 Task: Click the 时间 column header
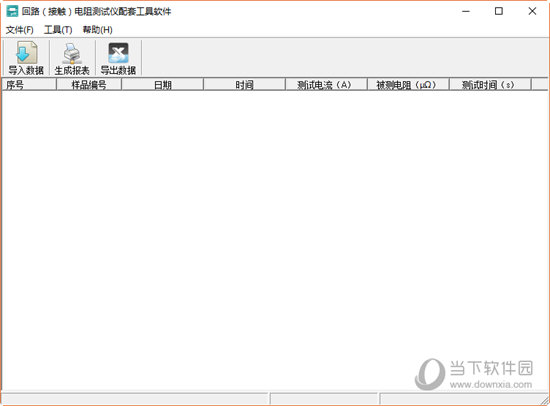pyautogui.click(x=244, y=85)
